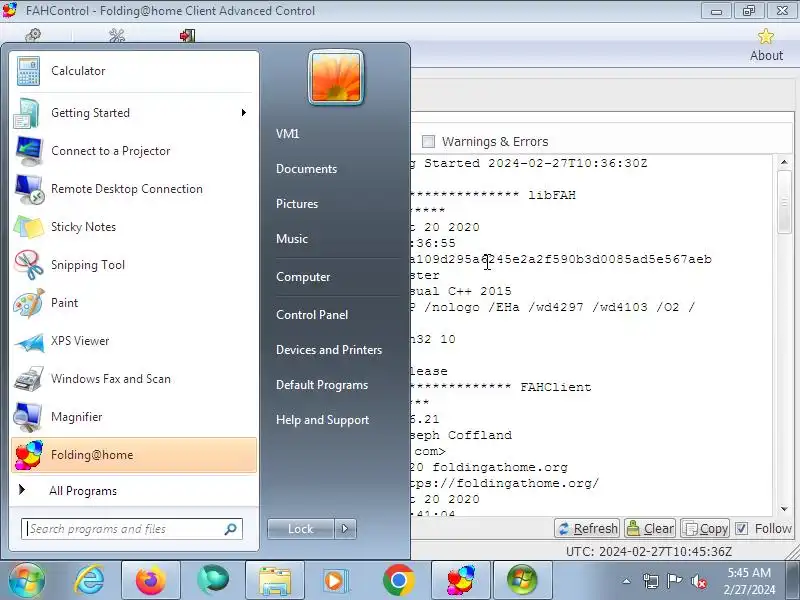Click the Windows Start orb
Viewport: 800px width, 600px height.
27,580
